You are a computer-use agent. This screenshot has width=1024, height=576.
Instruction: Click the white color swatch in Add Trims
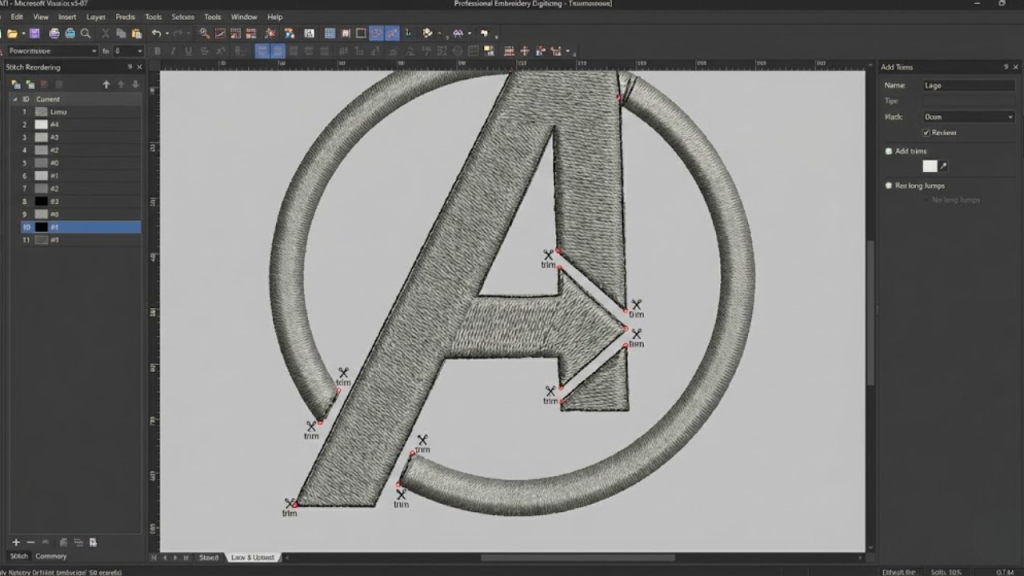pyautogui.click(x=930, y=165)
